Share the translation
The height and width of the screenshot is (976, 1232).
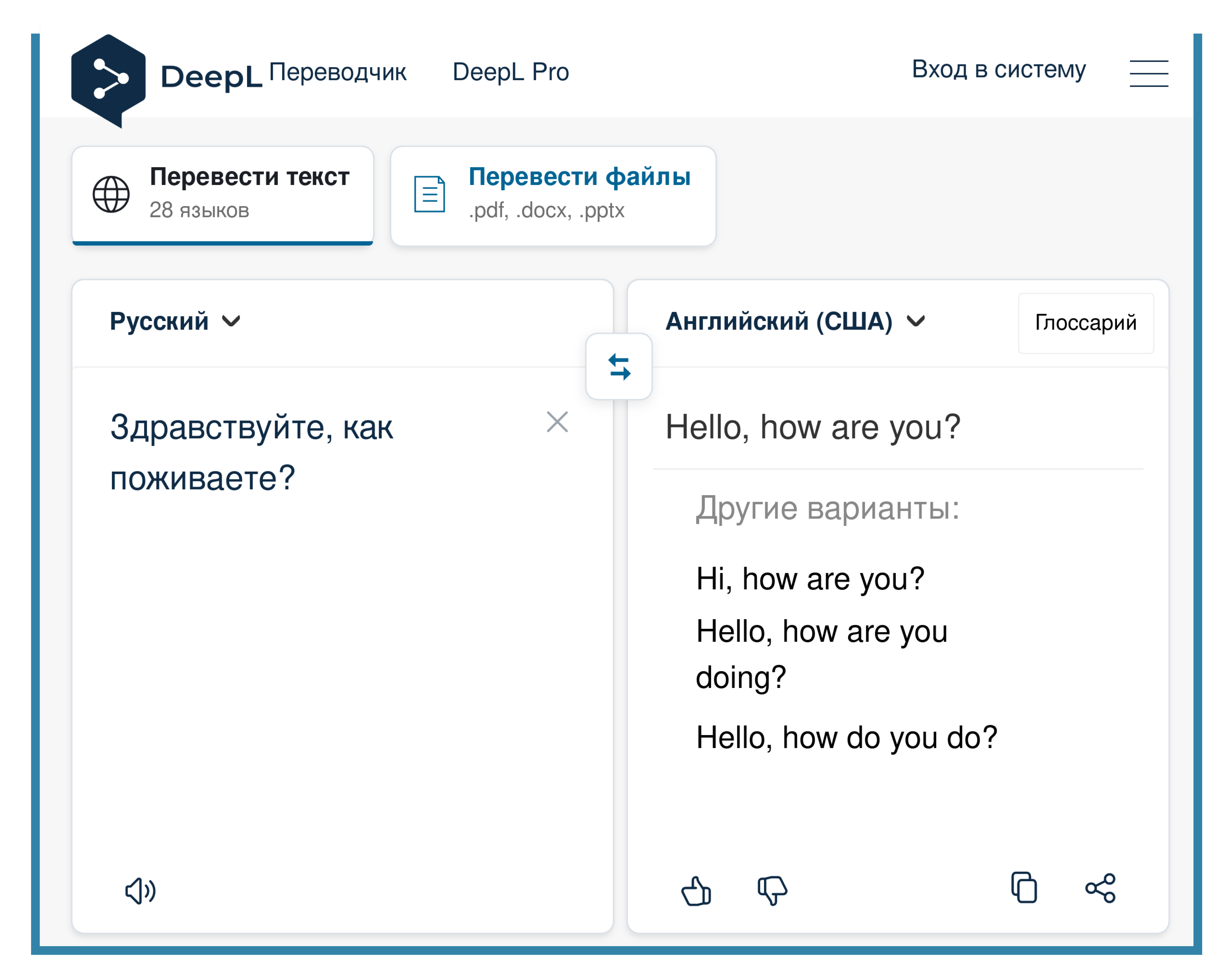(1100, 888)
